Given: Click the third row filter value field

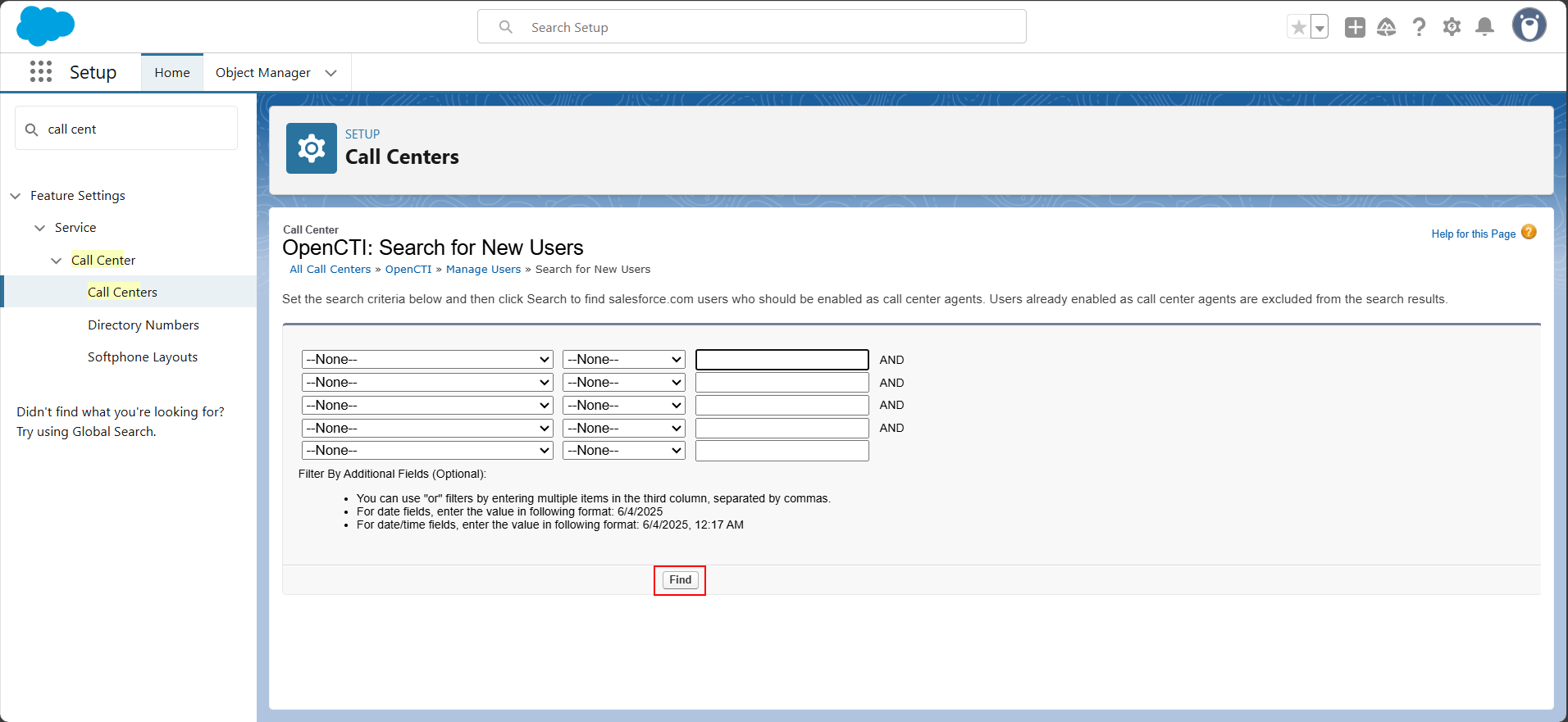Looking at the screenshot, I should pyautogui.click(x=782, y=406).
